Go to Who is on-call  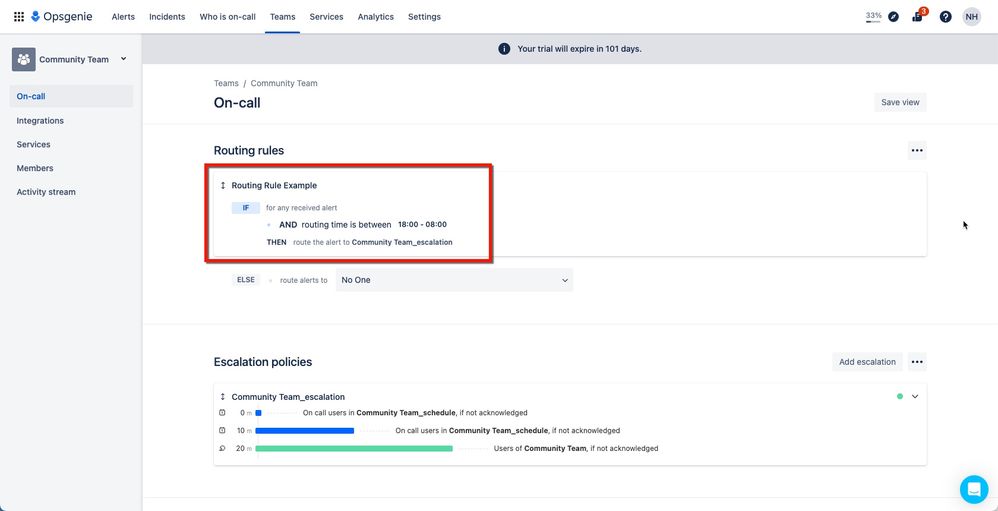point(228,17)
